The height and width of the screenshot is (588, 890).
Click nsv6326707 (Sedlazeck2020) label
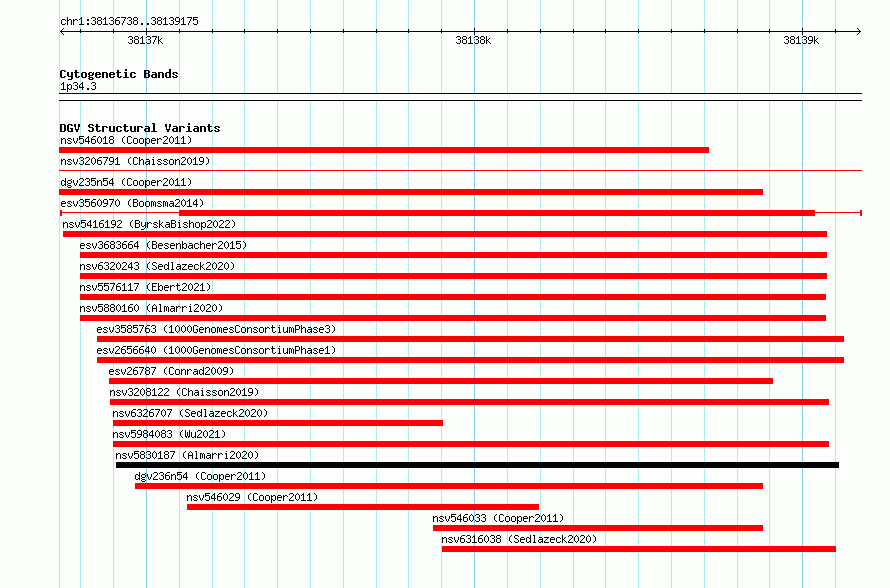coord(190,413)
